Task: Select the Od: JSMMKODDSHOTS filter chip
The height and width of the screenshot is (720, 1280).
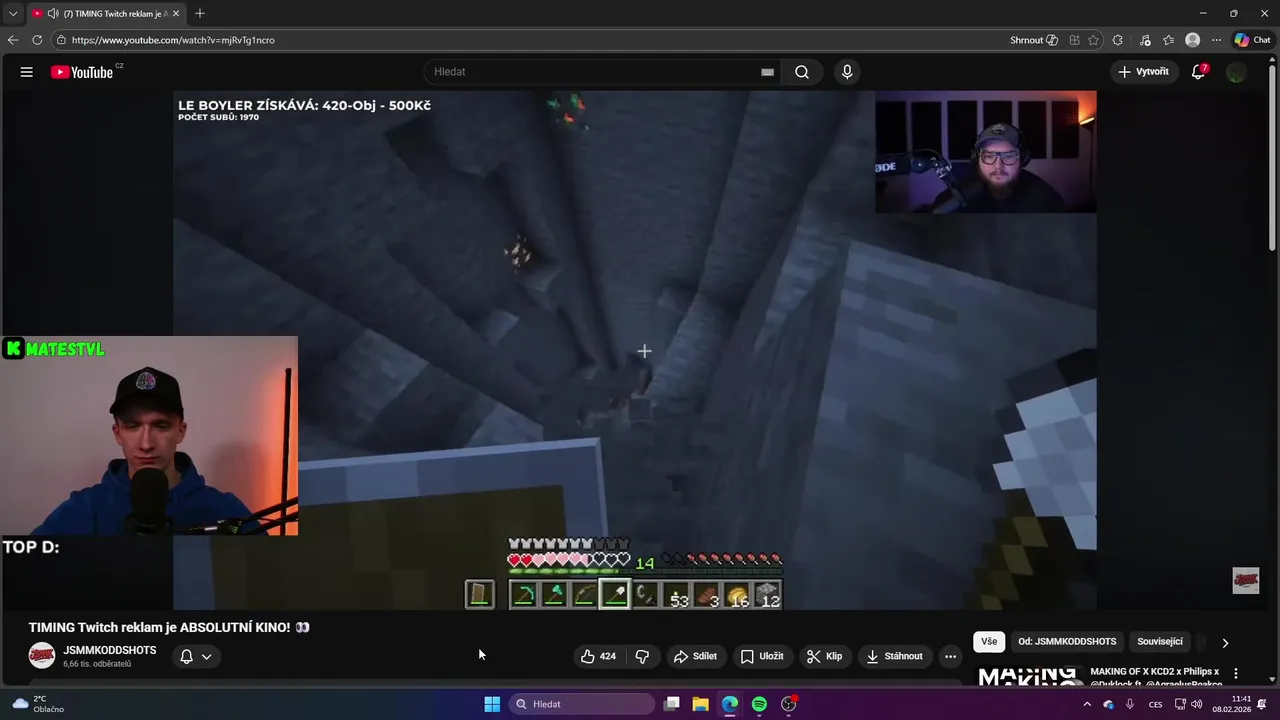Action: (x=1067, y=642)
